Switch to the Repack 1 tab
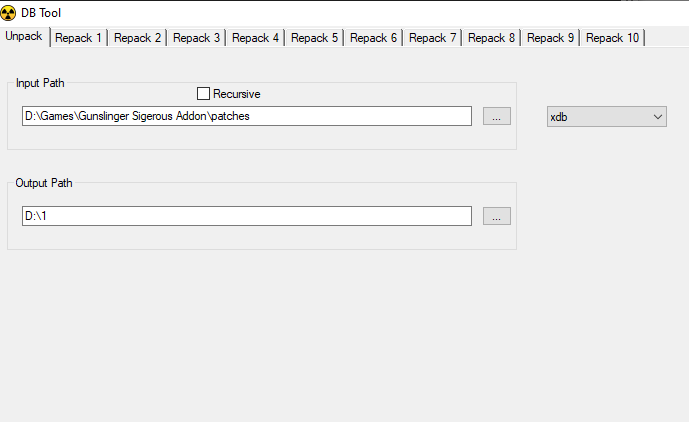The width and height of the screenshot is (689, 422). click(x=79, y=38)
